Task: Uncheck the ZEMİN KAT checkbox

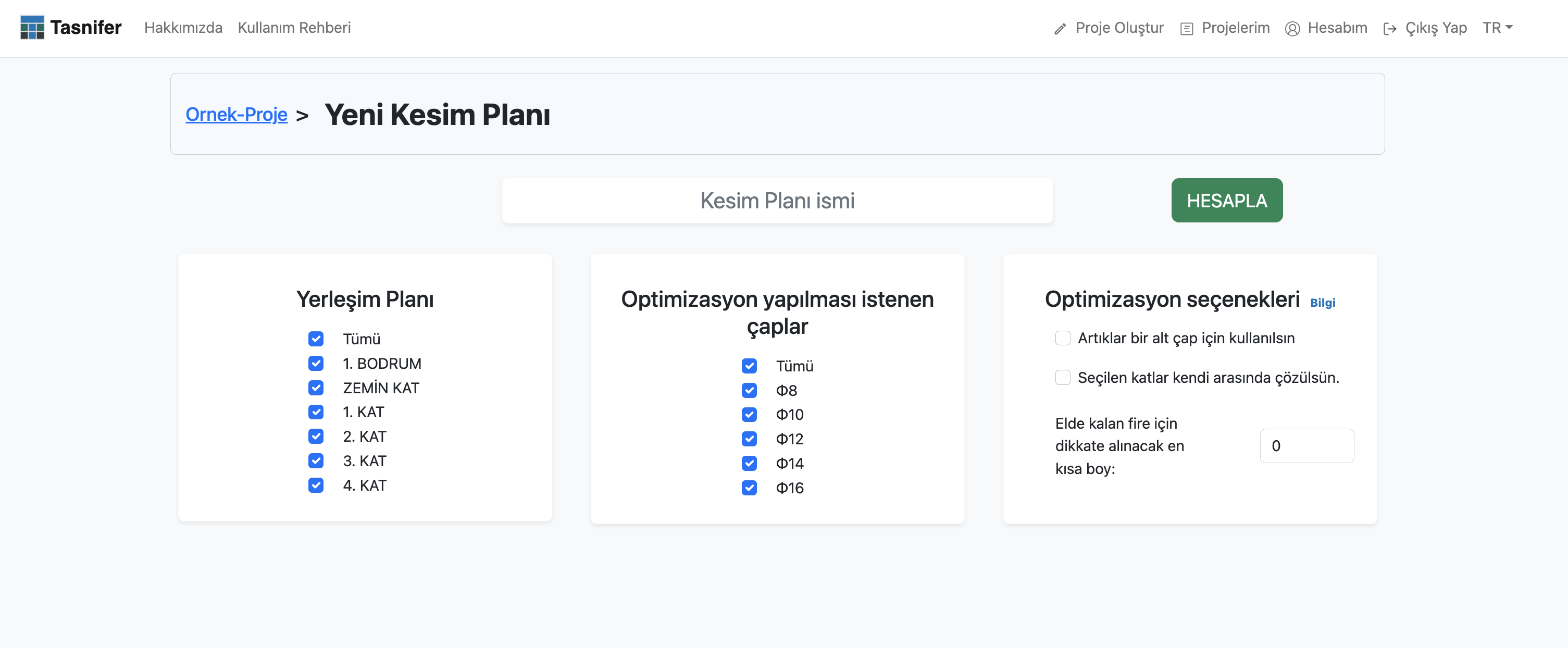Action: [x=316, y=388]
